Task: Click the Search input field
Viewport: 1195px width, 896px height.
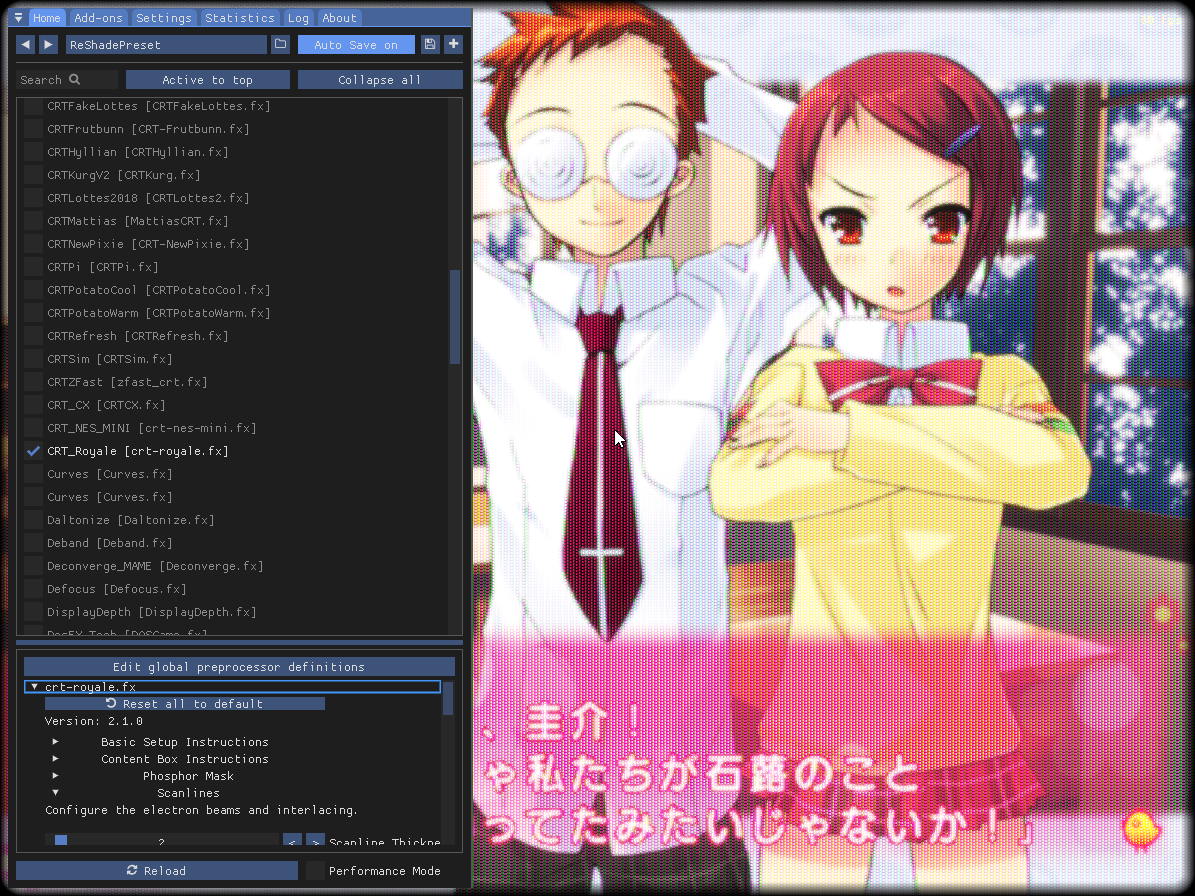Action: (67, 79)
